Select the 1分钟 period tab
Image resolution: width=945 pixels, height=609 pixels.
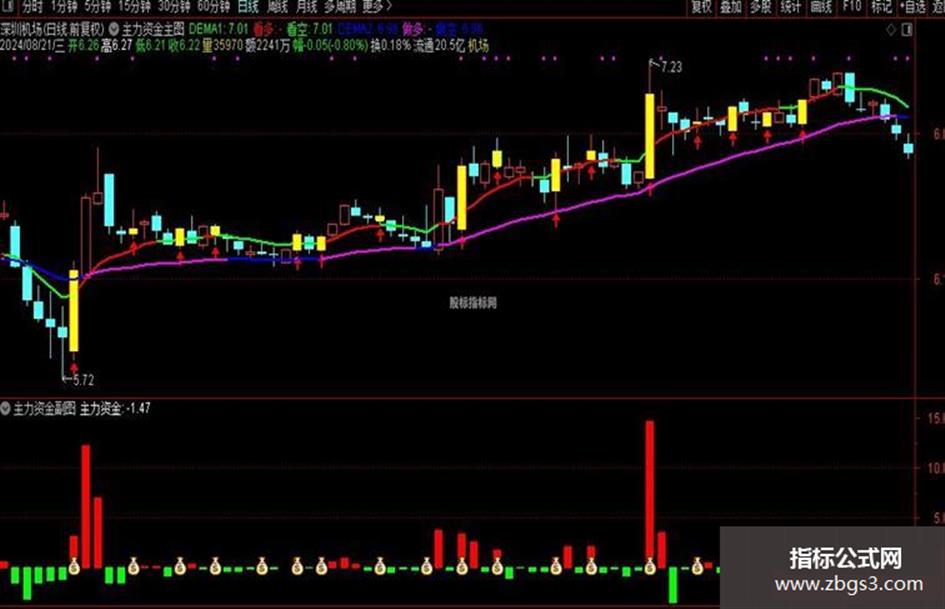click(x=64, y=7)
